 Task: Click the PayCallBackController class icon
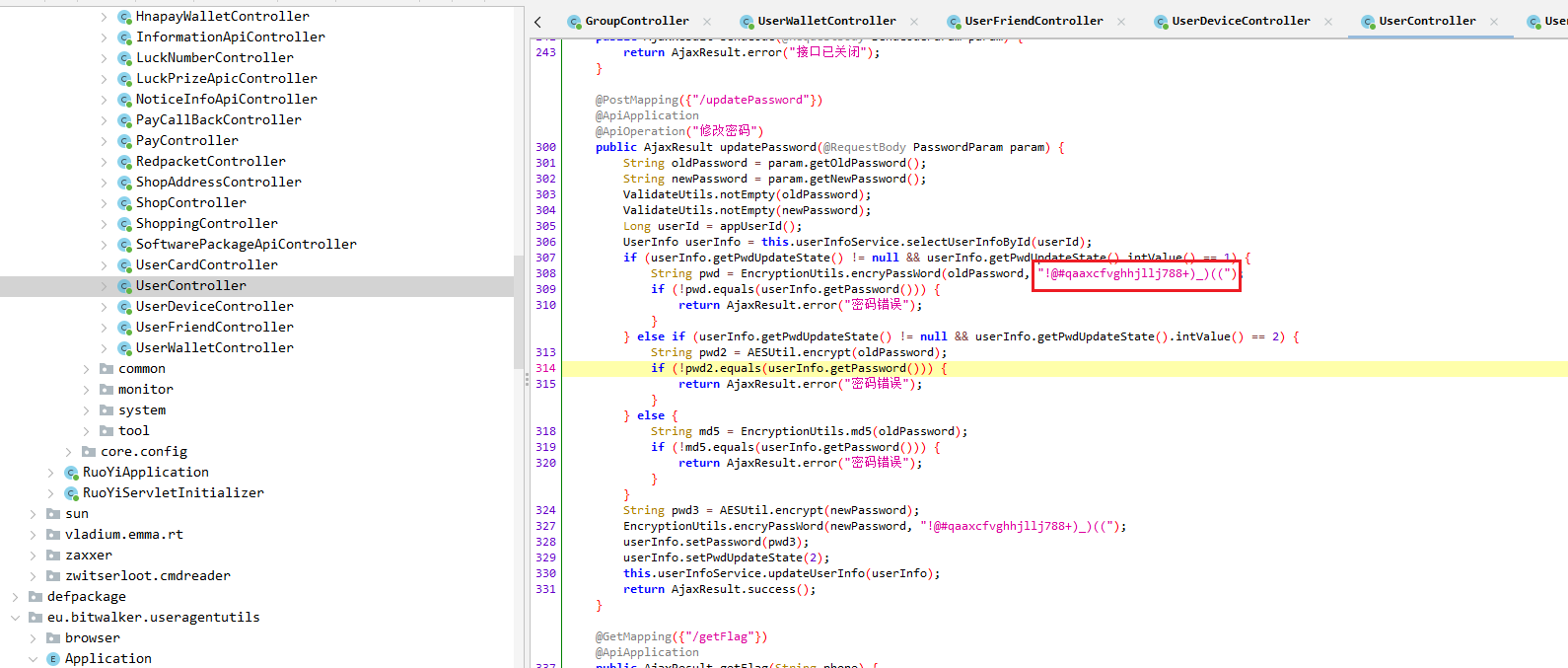(124, 120)
